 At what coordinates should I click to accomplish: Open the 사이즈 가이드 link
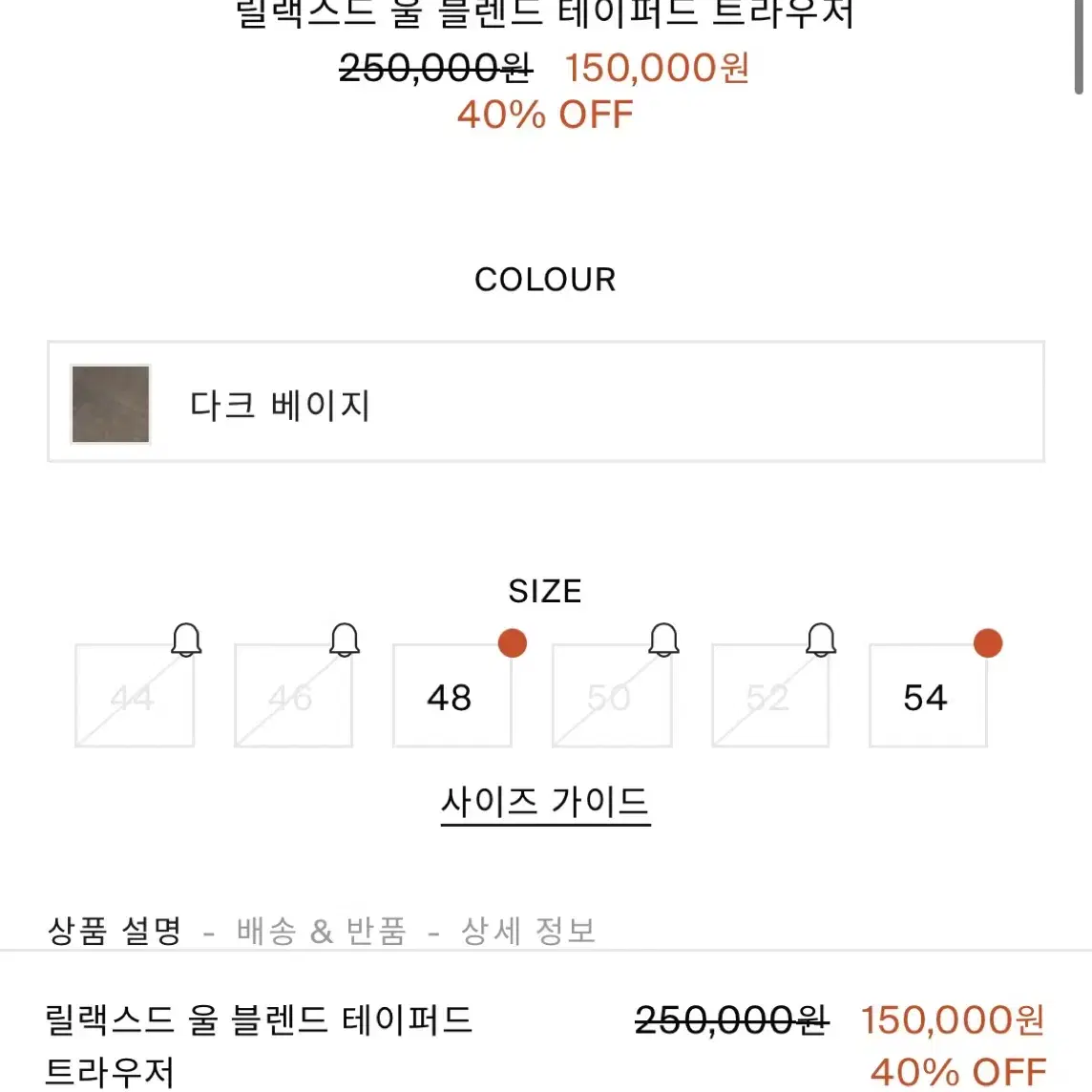(x=545, y=804)
